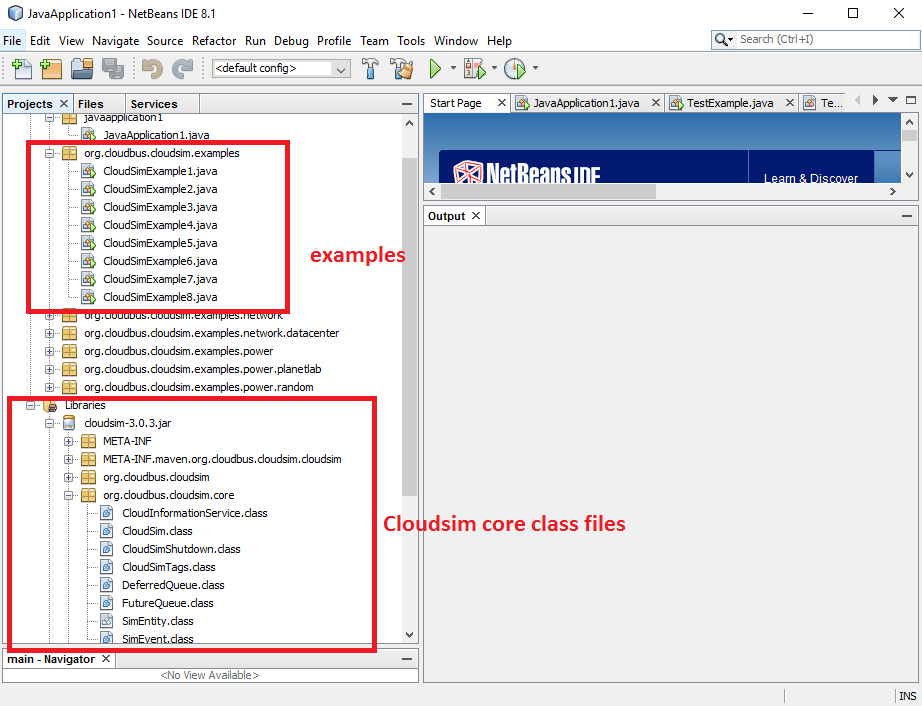
Task: Click the CloudSim.class file icon
Action: (106, 531)
